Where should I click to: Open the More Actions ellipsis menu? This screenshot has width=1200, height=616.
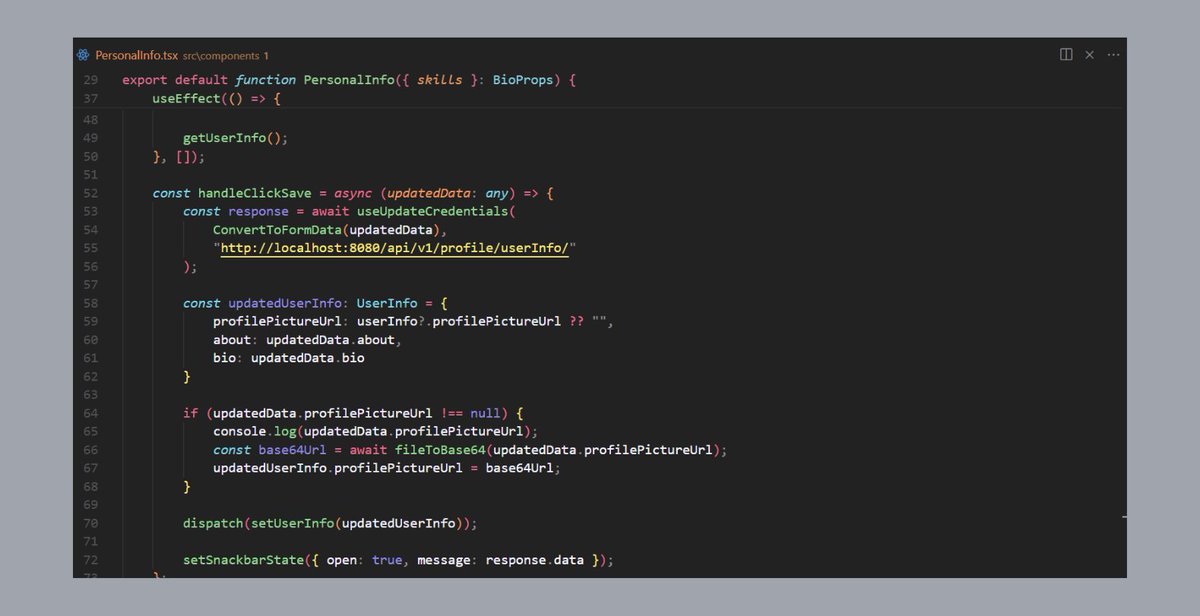[x=1113, y=54]
